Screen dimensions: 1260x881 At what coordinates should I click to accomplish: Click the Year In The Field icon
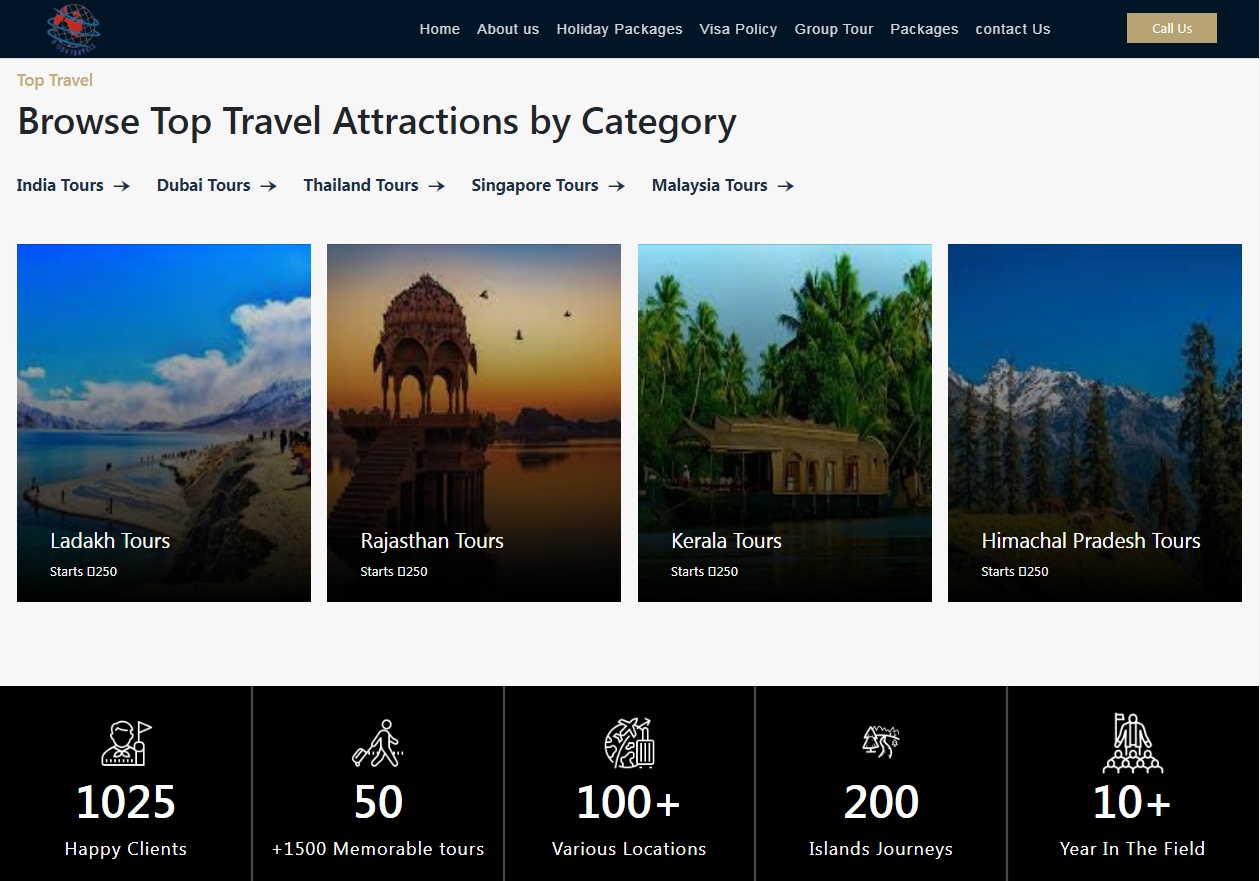(1132, 743)
